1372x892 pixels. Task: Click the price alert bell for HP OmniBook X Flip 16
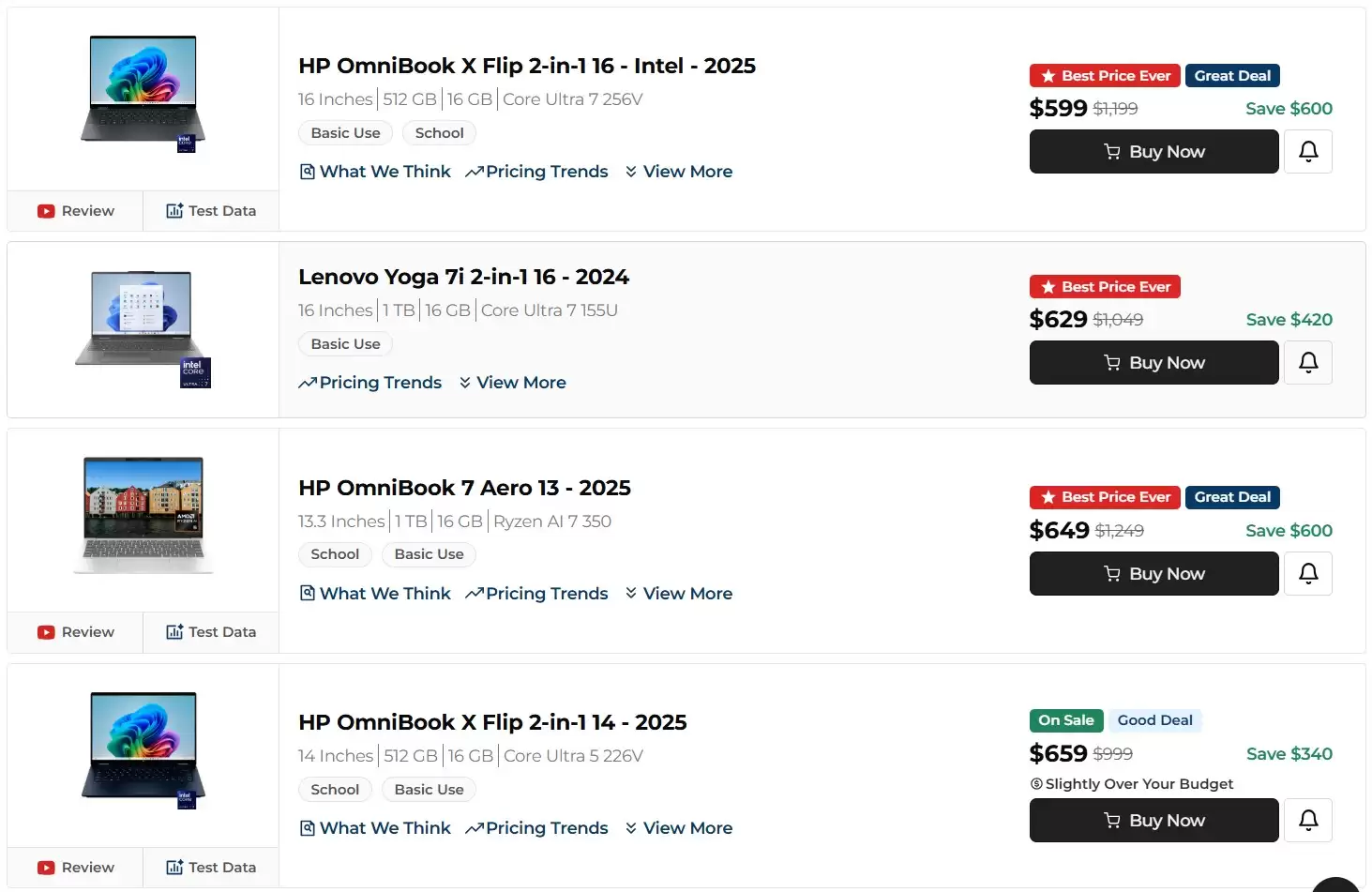pyautogui.click(x=1308, y=151)
